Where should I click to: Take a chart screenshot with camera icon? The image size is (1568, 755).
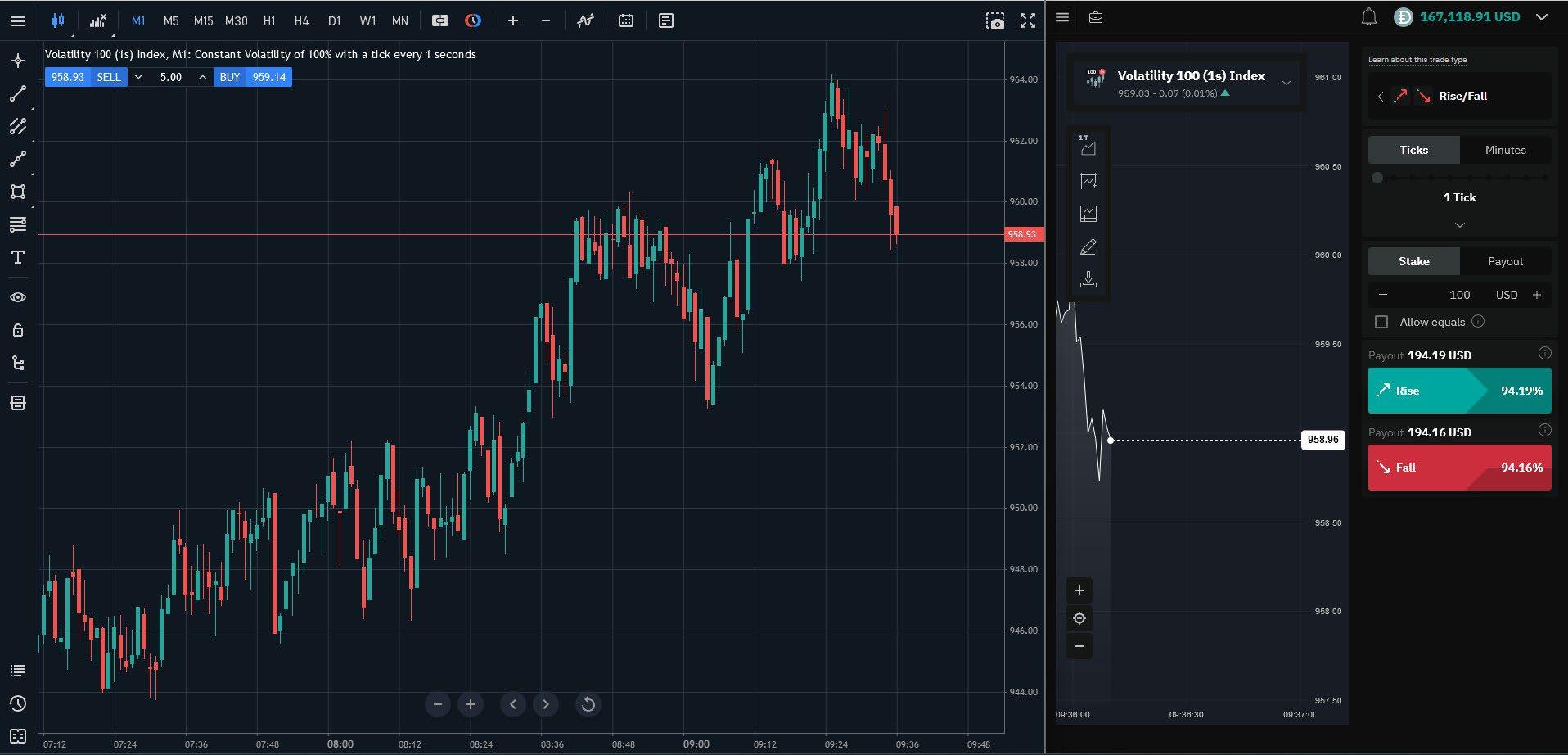[x=994, y=20]
